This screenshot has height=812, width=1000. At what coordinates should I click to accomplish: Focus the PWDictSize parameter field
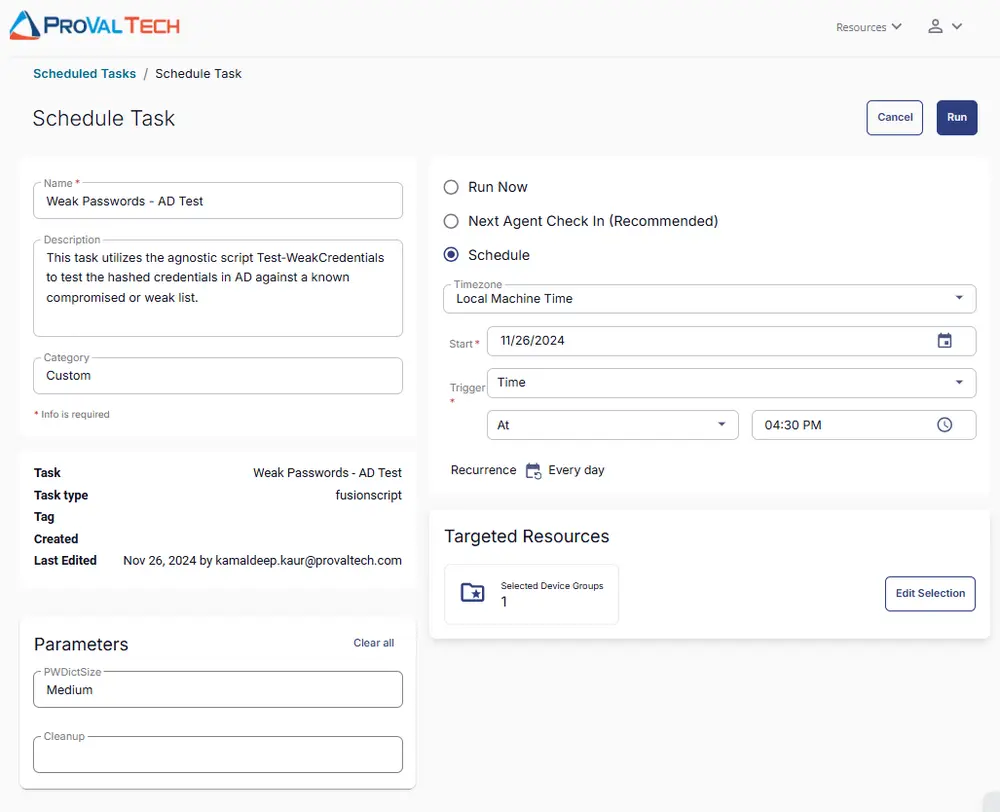[217, 690]
